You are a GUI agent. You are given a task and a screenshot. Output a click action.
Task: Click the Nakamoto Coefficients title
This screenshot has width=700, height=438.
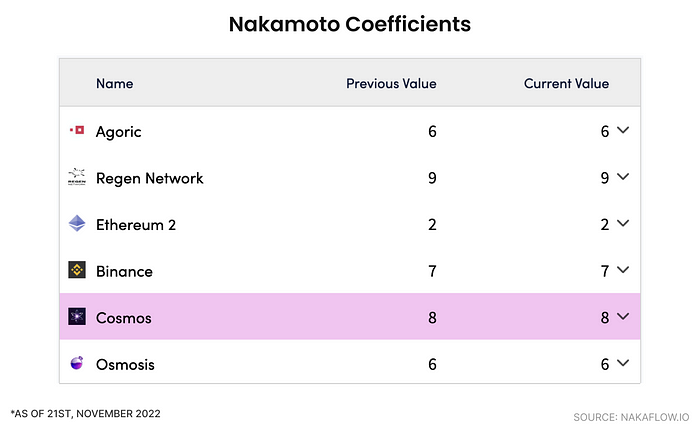tap(350, 24)
